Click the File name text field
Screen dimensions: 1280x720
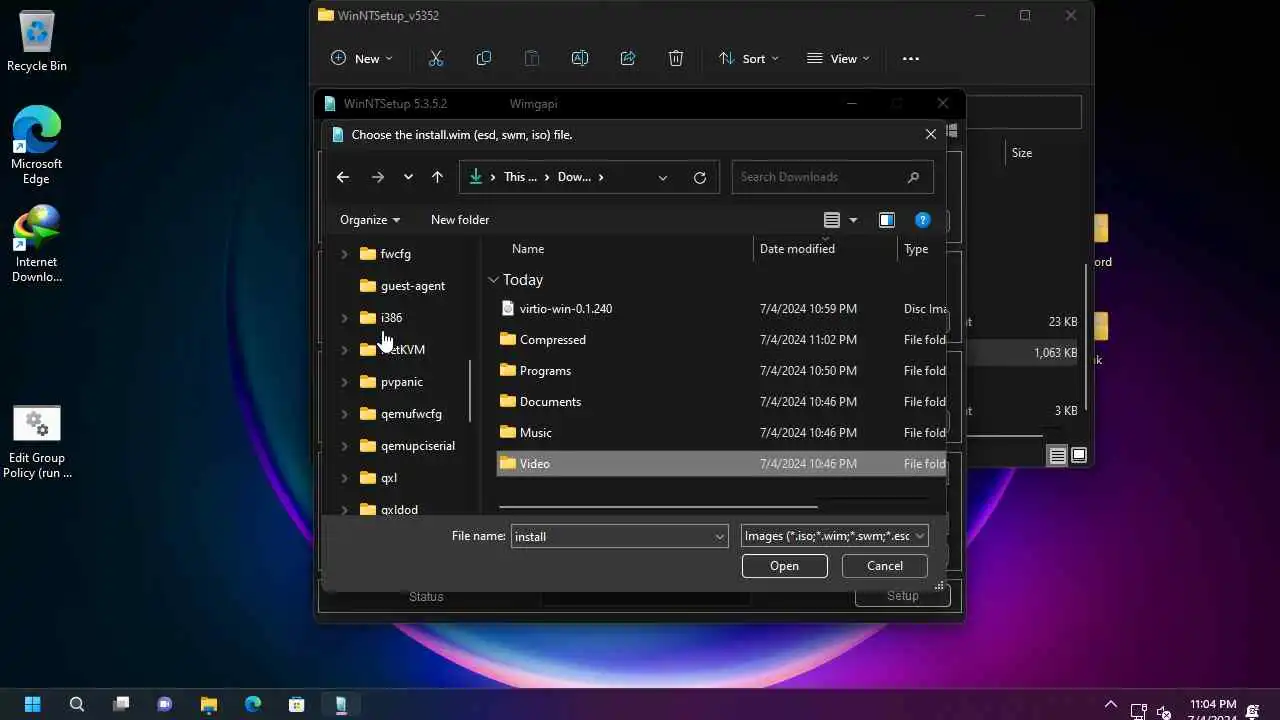[x=611, y=537]
